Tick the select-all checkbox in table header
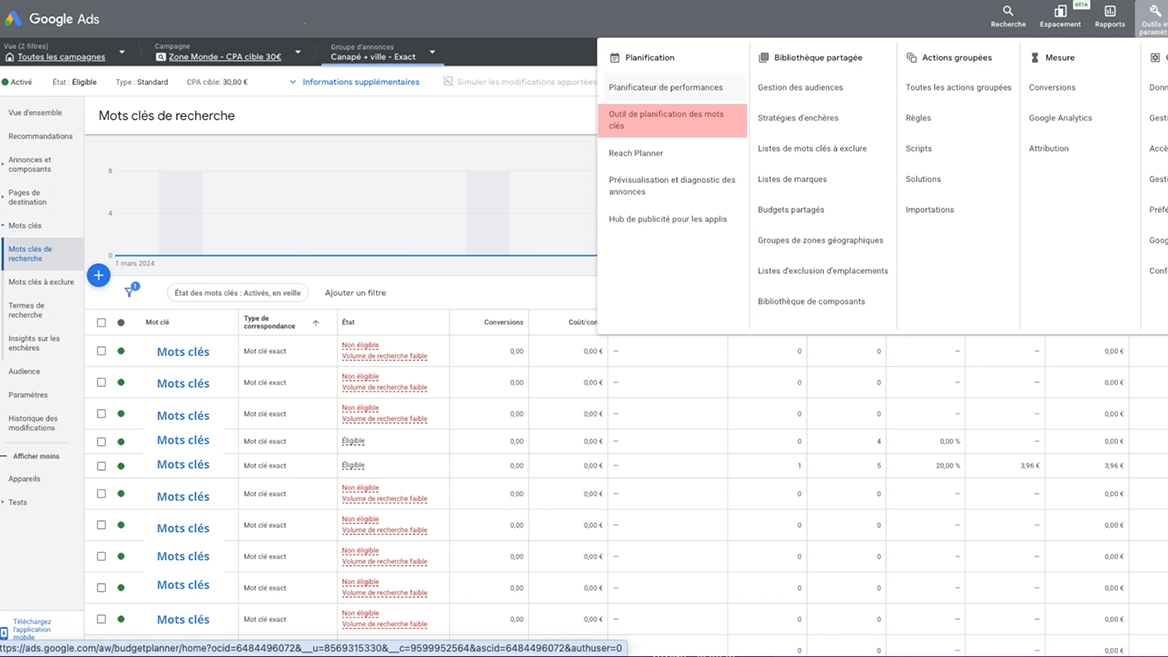 click(101, 323)
